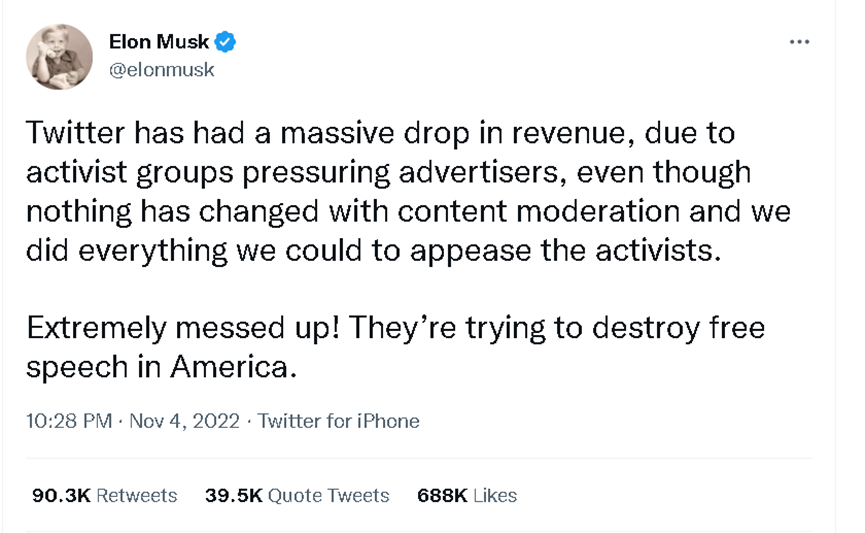Viewport: 865px width, 533px height.
Task: Open the three-dot more options menu
Action: point(799,43)
